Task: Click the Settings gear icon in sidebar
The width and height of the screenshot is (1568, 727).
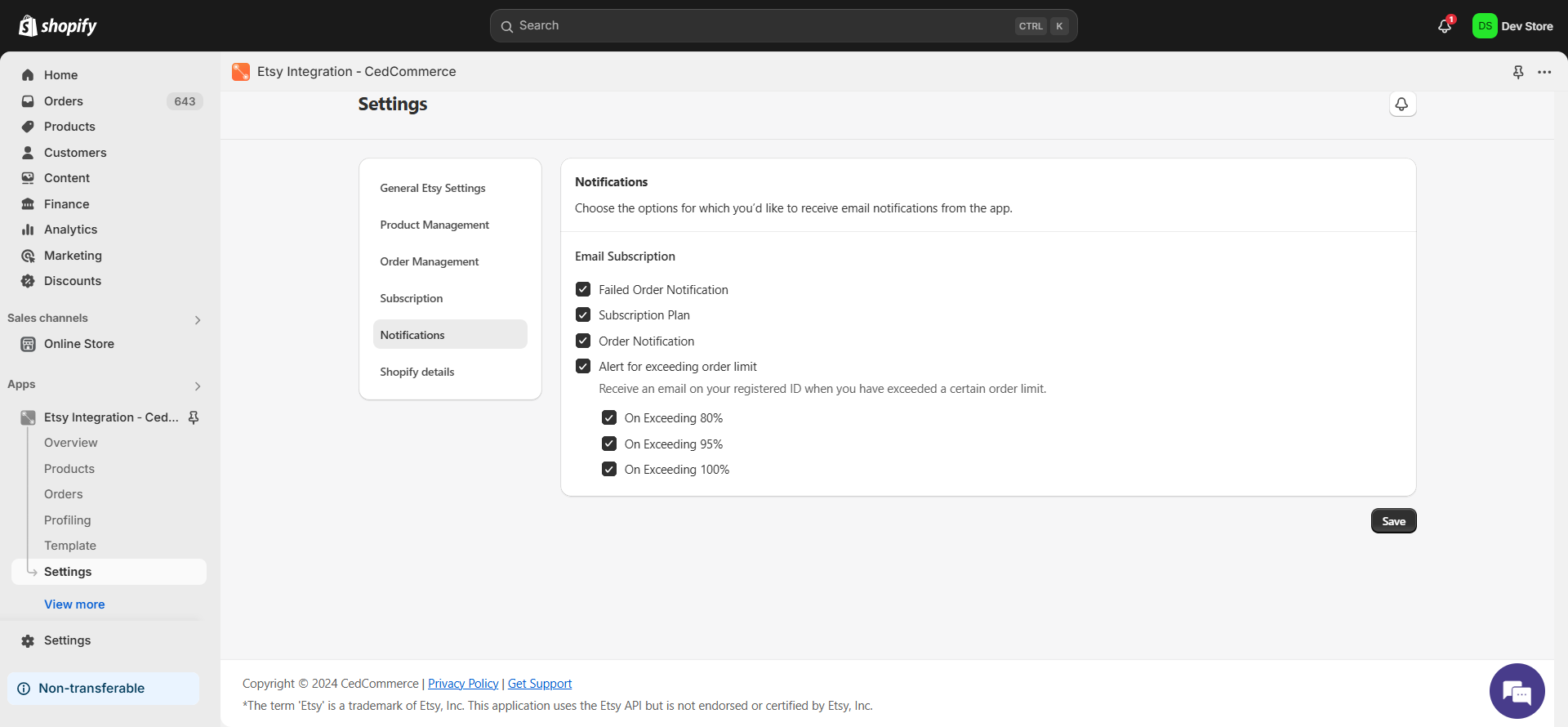Action: [x=28, y=641]
